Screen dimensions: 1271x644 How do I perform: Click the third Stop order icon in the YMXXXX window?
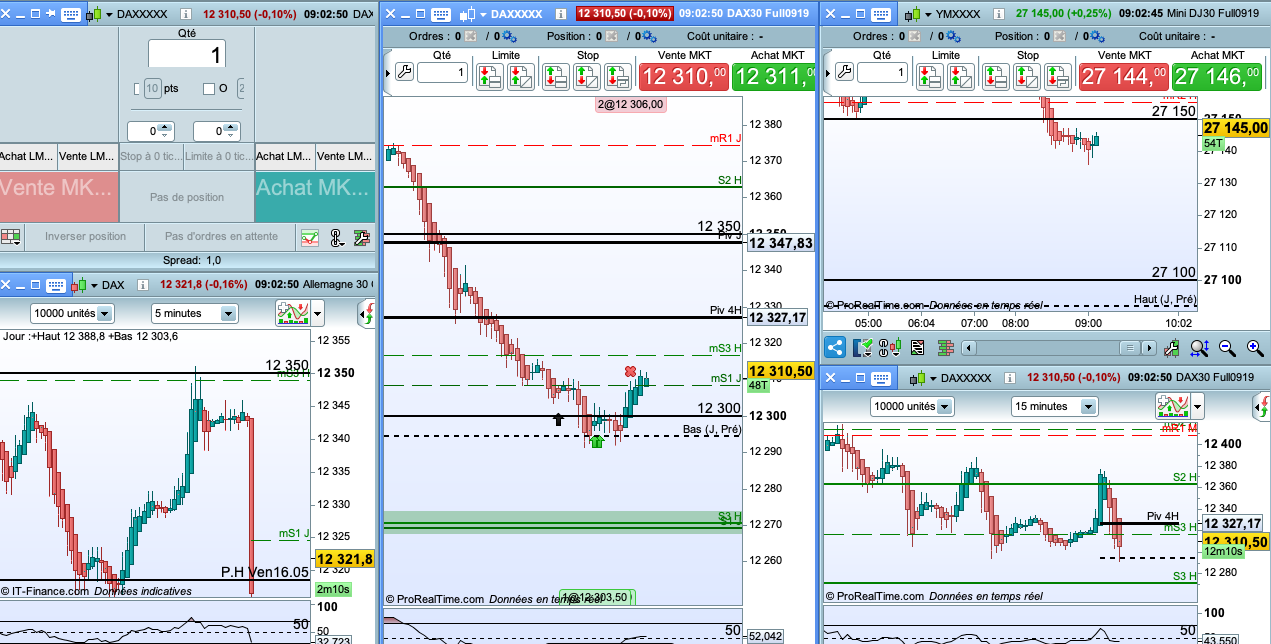1058,76
